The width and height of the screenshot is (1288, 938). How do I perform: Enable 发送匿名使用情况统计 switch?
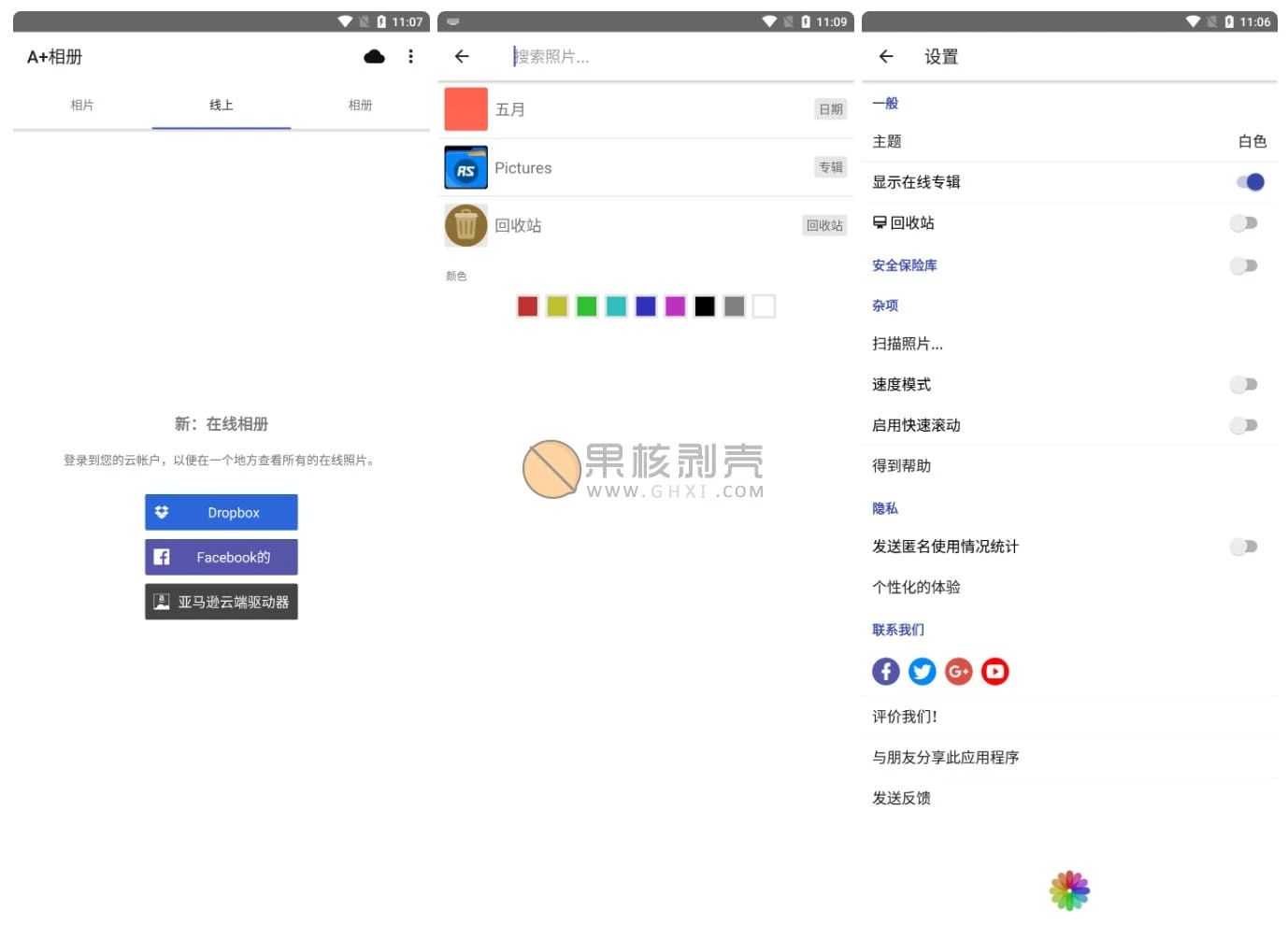pyautogui.click(x=1244, y=547)
